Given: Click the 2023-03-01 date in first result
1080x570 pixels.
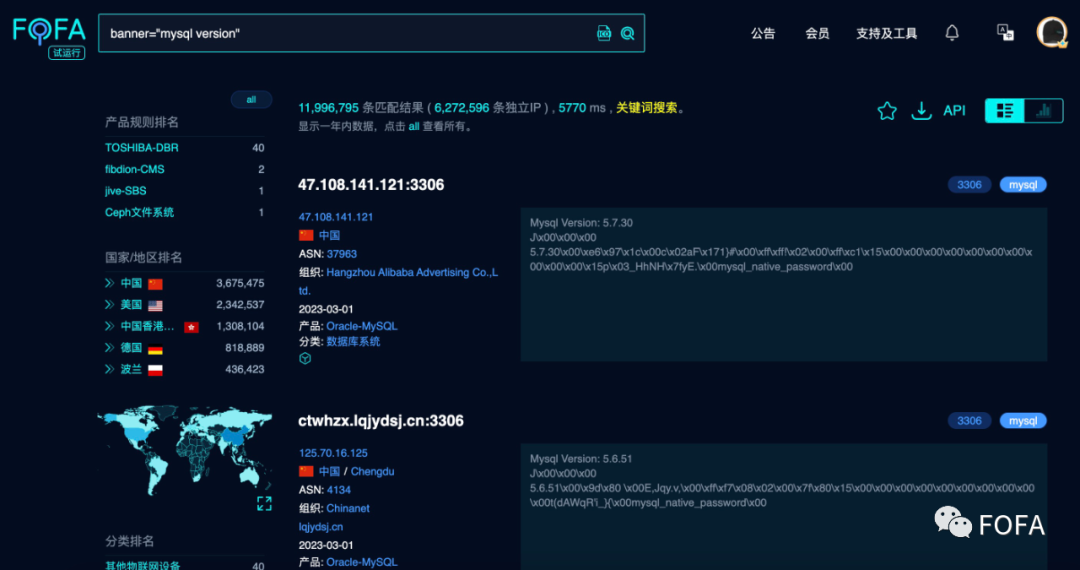Looking at the screenshot, I should pyautogui.click(x=326, y=309).
